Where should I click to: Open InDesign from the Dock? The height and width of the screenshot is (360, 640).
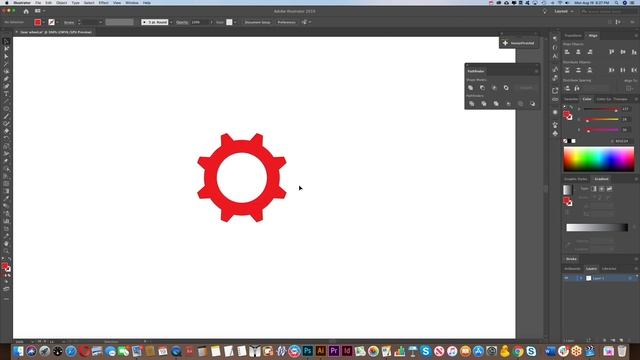point(347,351)
